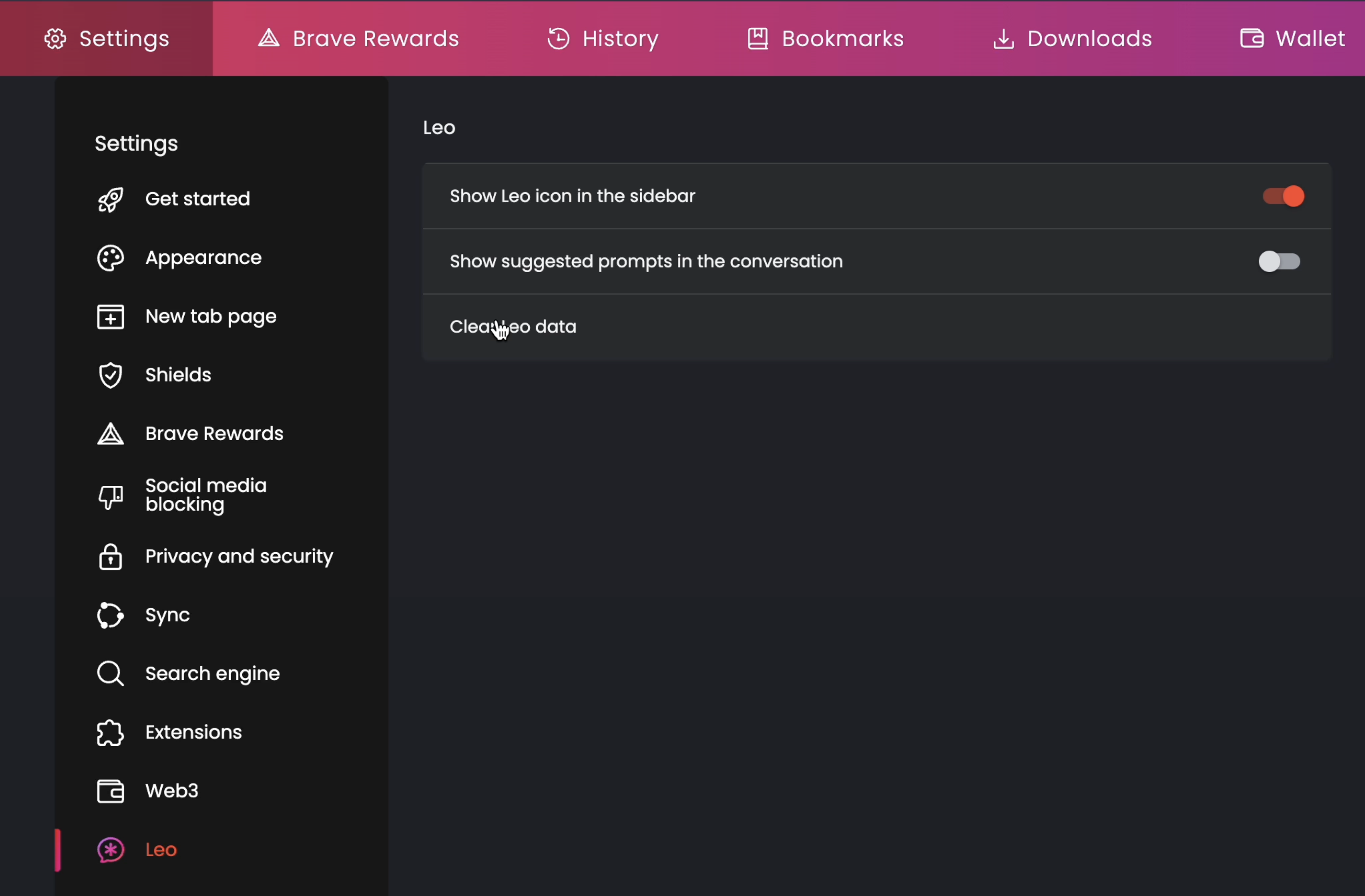
Task: Select the Get started rocket icon
Action: click(x=110, y=199)
